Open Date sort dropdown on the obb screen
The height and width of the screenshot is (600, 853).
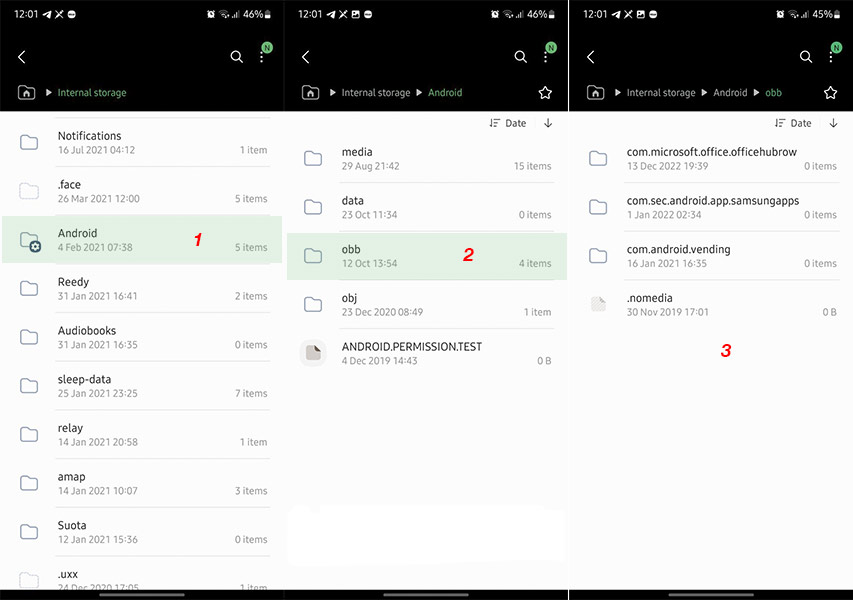793,123
